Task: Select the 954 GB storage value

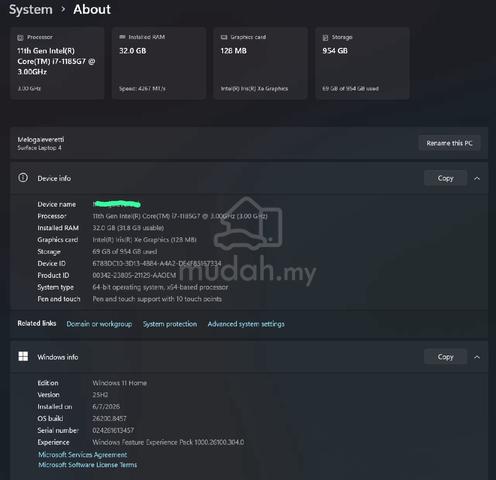Action: point(335,51)
